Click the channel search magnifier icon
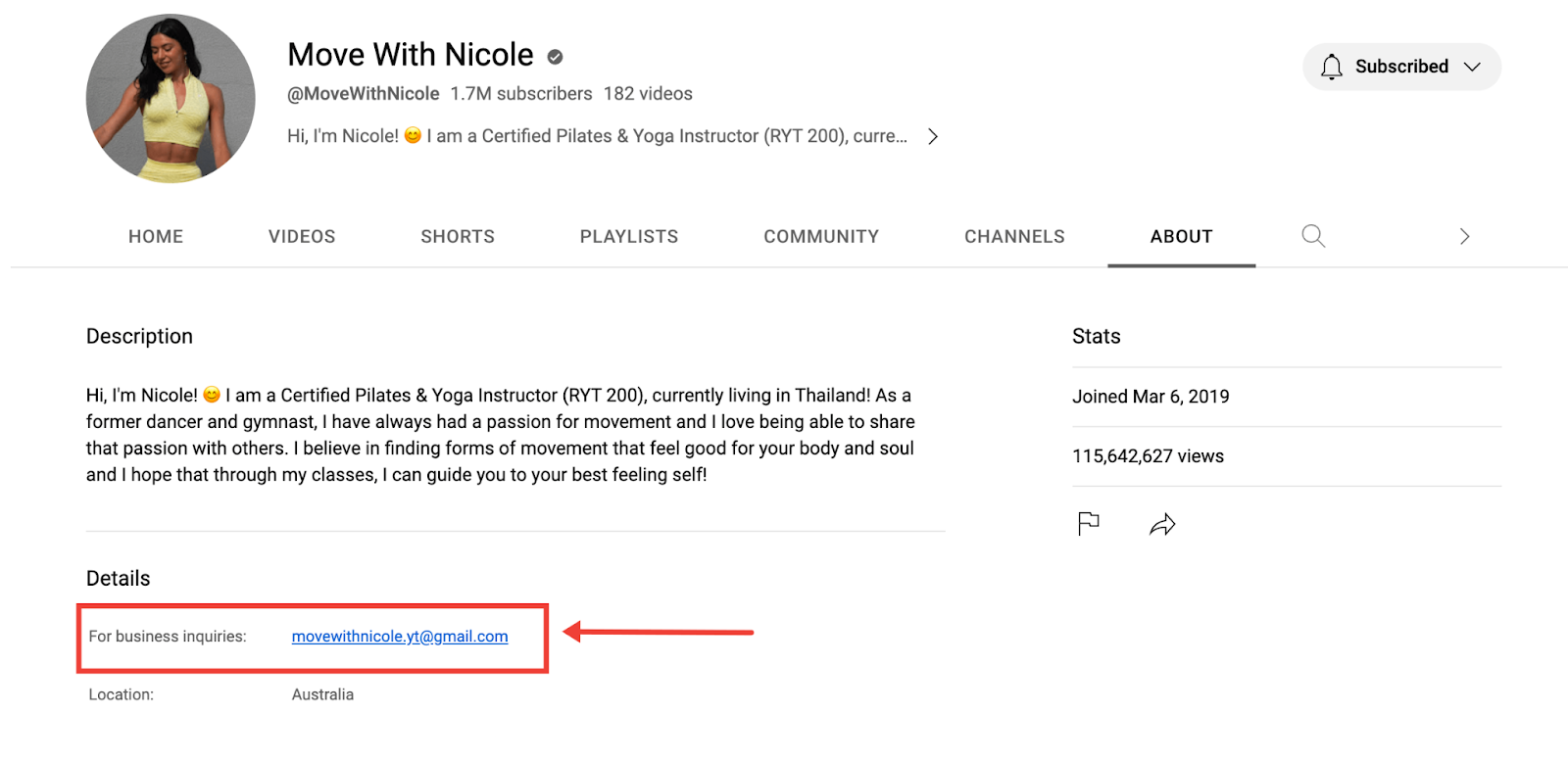Screen dimensions: 1568x761 1313,236
